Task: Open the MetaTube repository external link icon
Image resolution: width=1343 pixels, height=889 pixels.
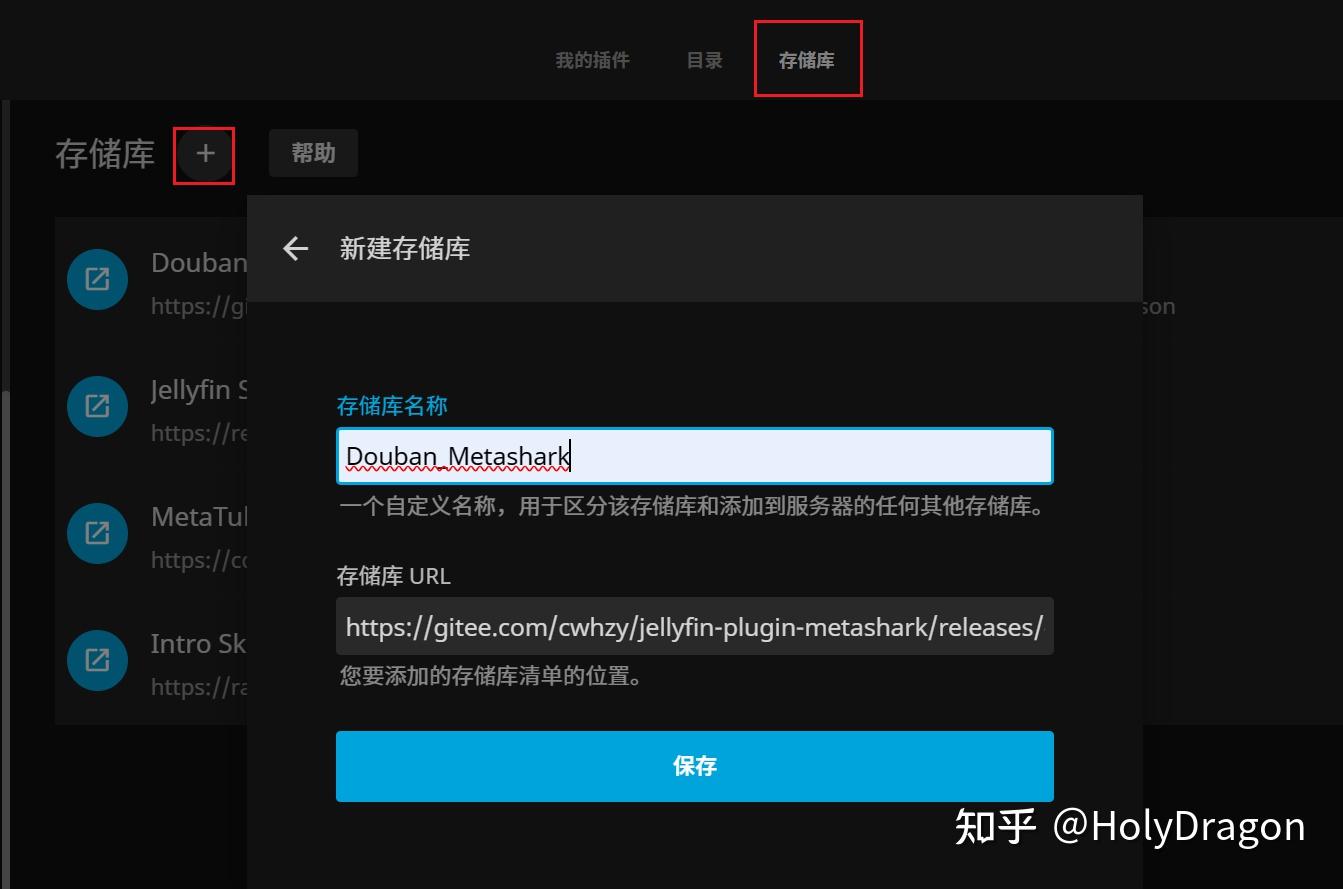Action: point(96,533)
